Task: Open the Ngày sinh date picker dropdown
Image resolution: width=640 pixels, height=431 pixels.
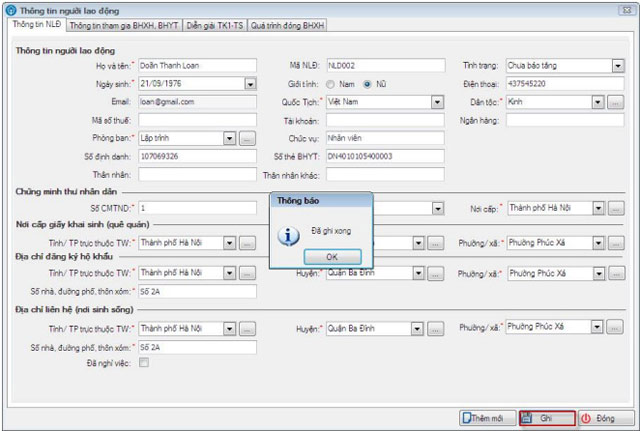Action: click(x=249, y=84)
